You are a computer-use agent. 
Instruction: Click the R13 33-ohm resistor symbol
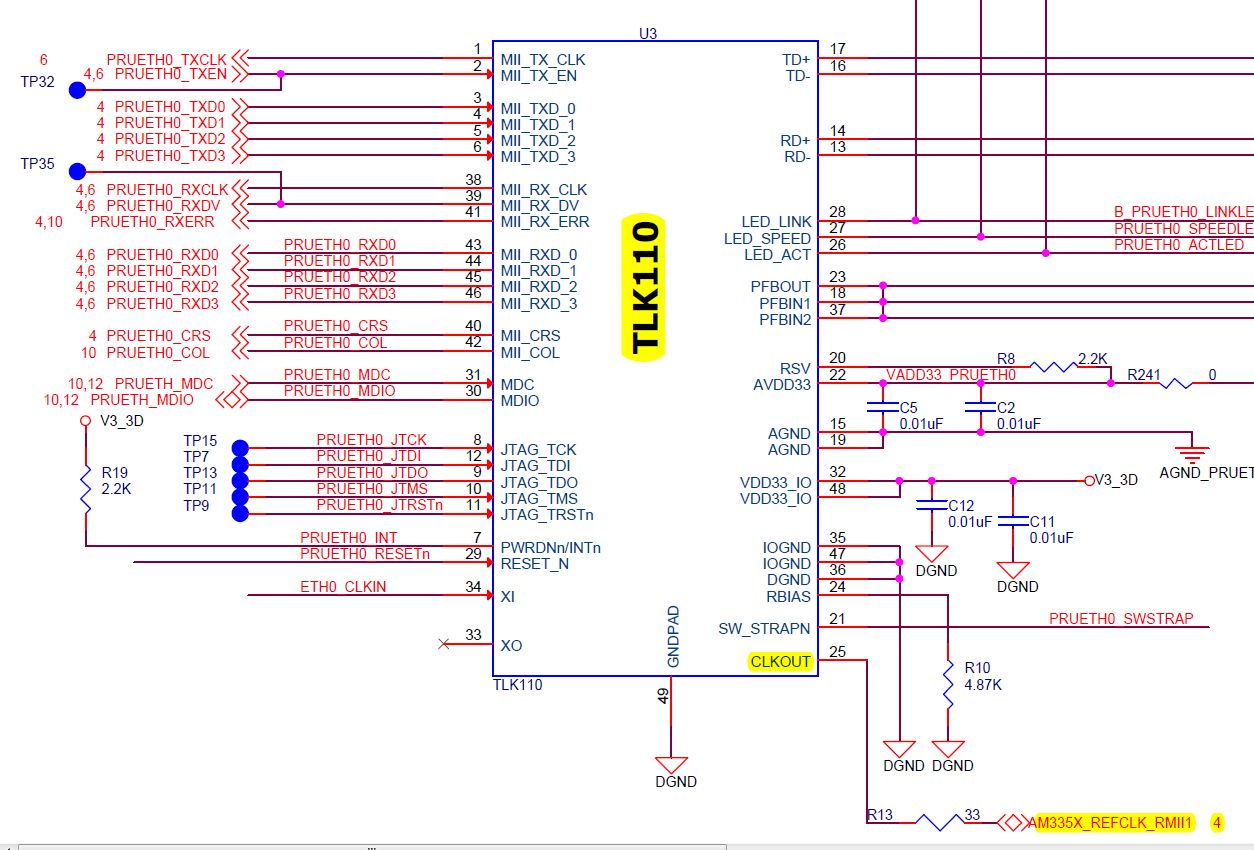click(x=940, y=823)
